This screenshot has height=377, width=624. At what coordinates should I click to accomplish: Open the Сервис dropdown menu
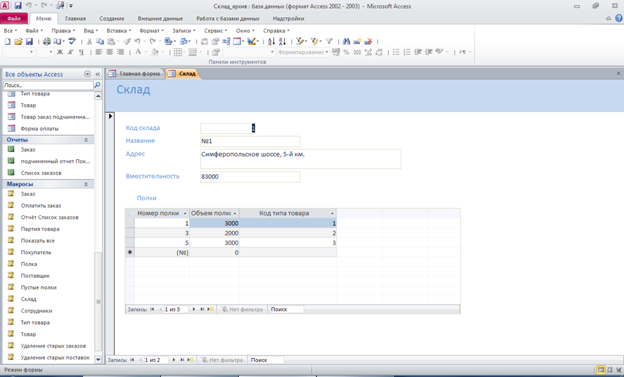(215, 31)
